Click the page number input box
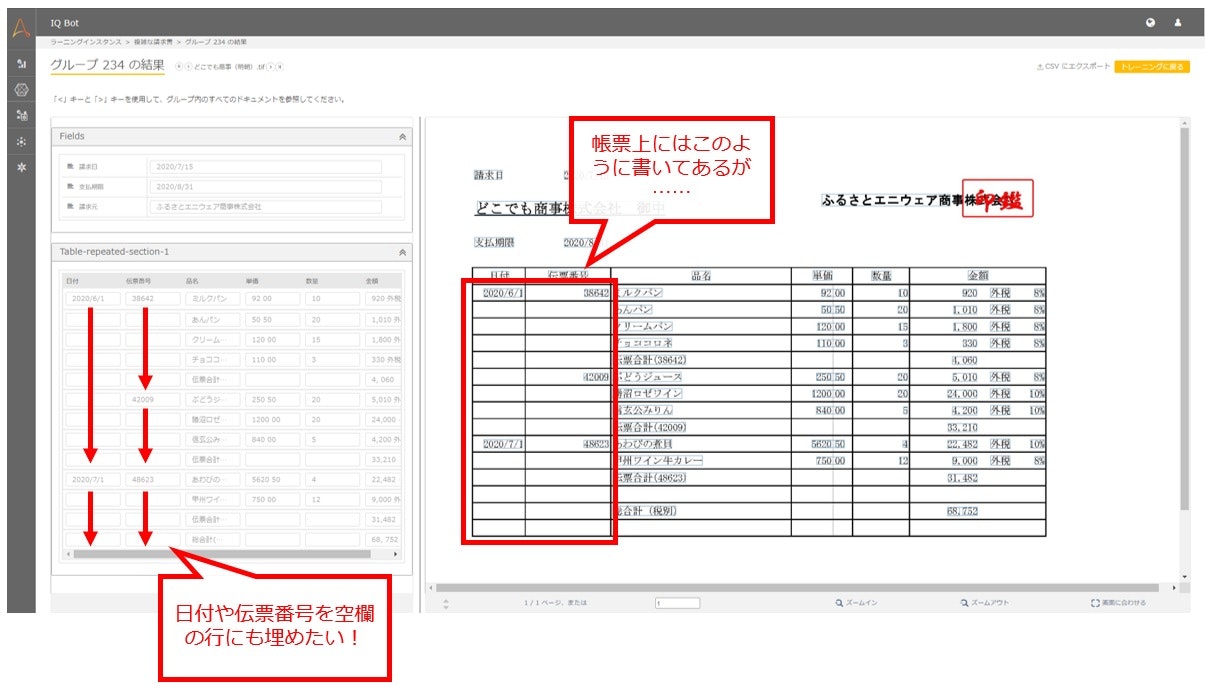1205x693 pixels. click(678, 603)
